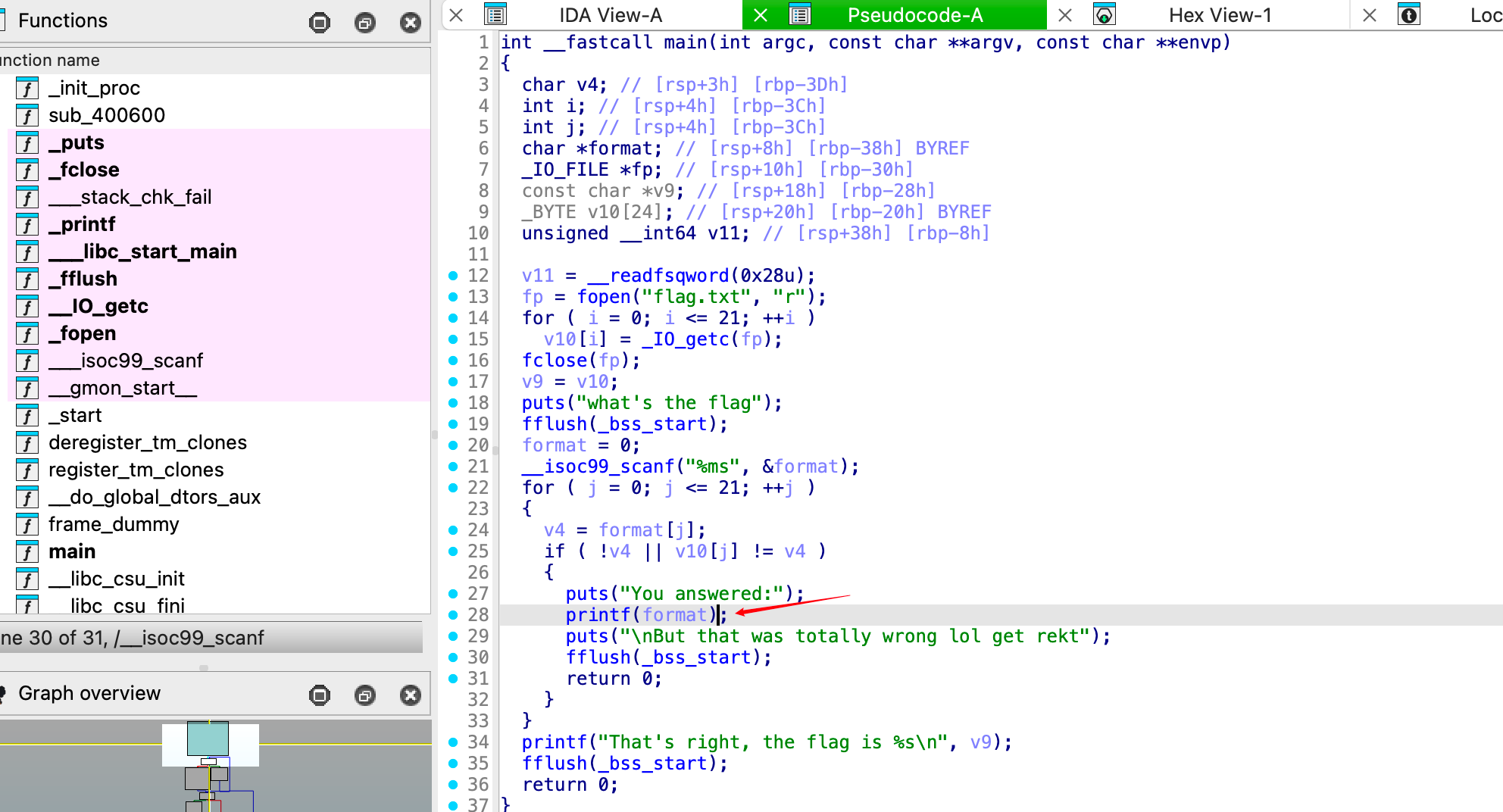This screenshot has height=812, width=1503.
Task: Float the Graph overview panel
Action: [x=365, y=695]
